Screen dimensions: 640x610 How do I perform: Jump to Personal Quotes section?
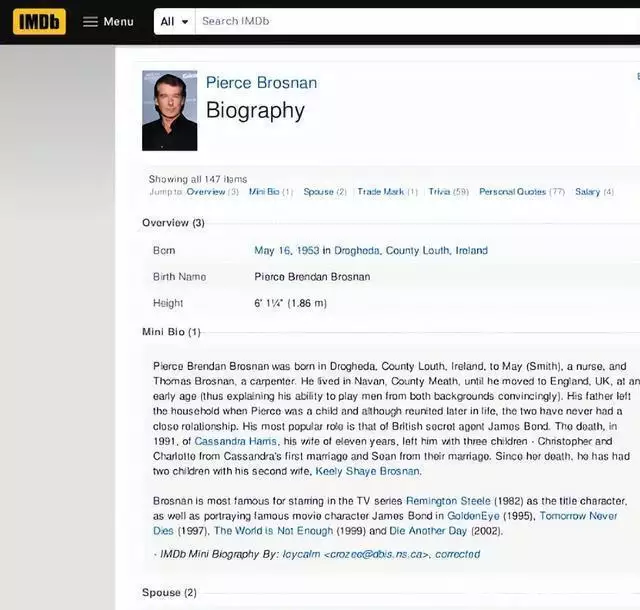click(x=512, y=191)
